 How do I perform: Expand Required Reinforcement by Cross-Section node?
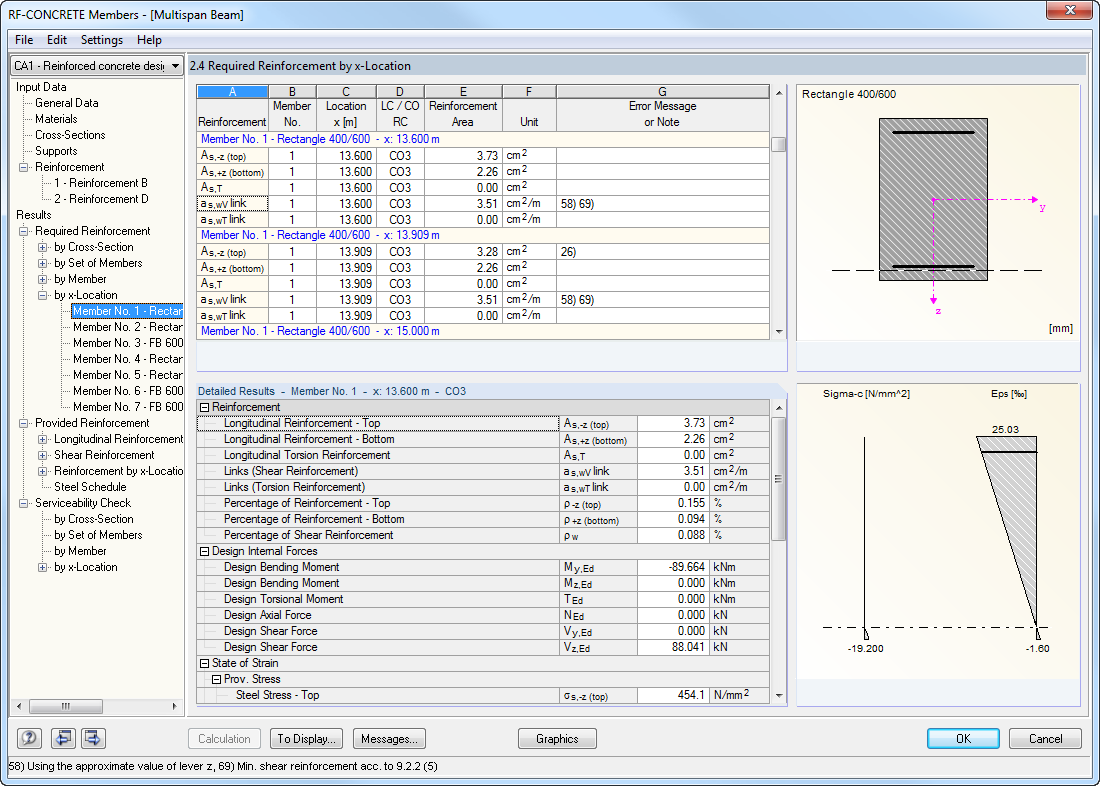click(x=43, y=247)
